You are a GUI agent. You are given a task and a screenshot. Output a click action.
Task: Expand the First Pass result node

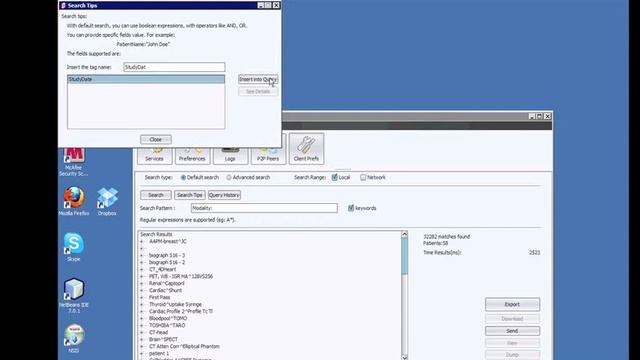click(x=142, y=298)
